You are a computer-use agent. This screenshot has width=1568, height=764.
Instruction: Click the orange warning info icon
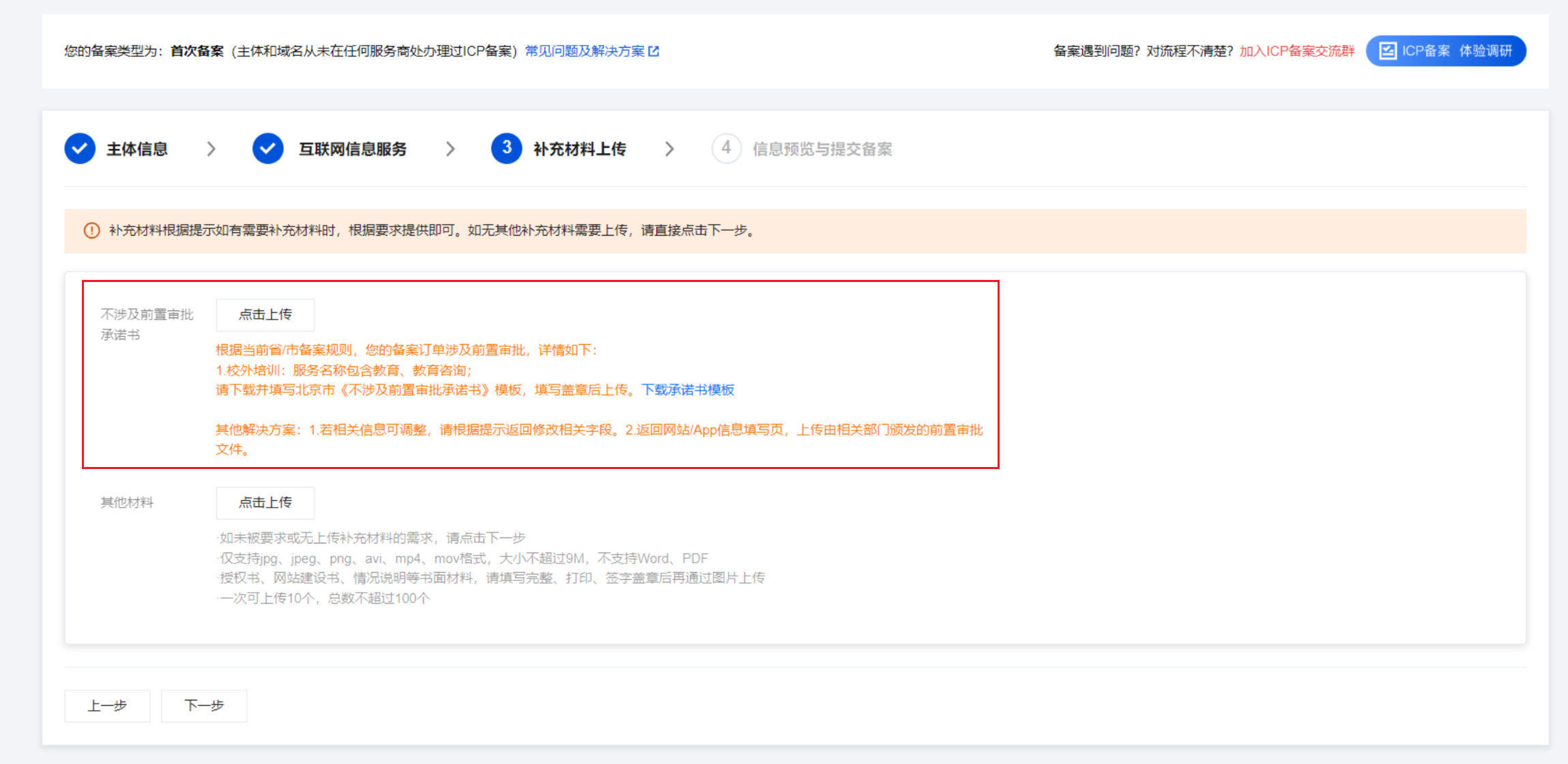click(x=91, y=231)
